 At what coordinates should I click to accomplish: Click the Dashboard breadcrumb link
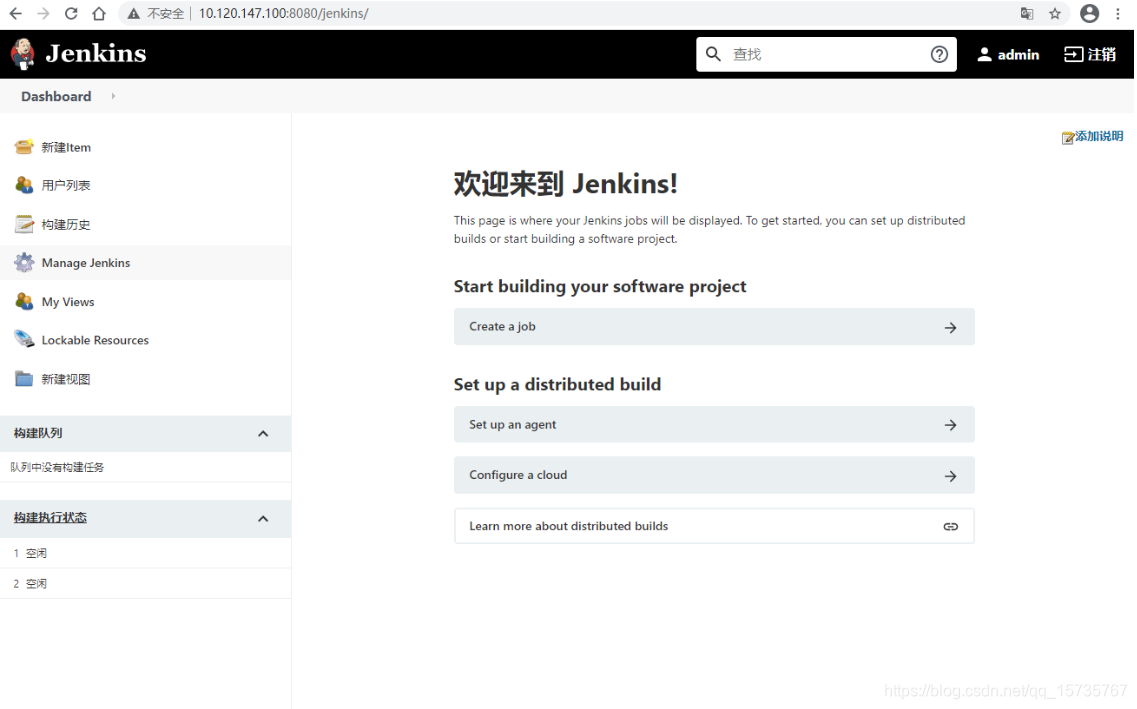(x=56, y=96)
